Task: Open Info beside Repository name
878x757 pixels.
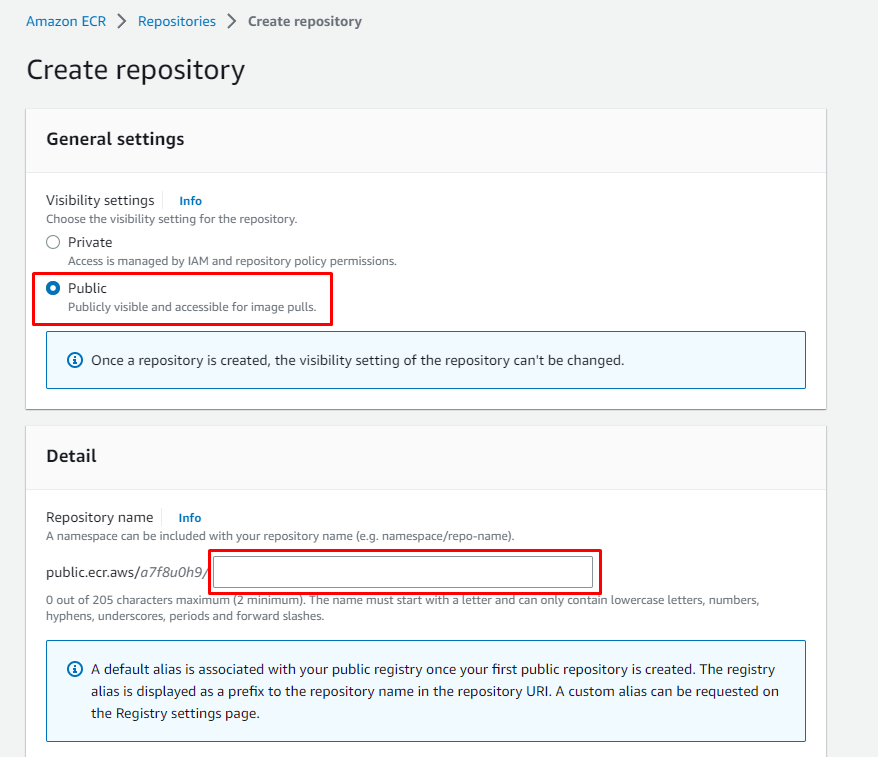Action: click(x=189, y=517)
